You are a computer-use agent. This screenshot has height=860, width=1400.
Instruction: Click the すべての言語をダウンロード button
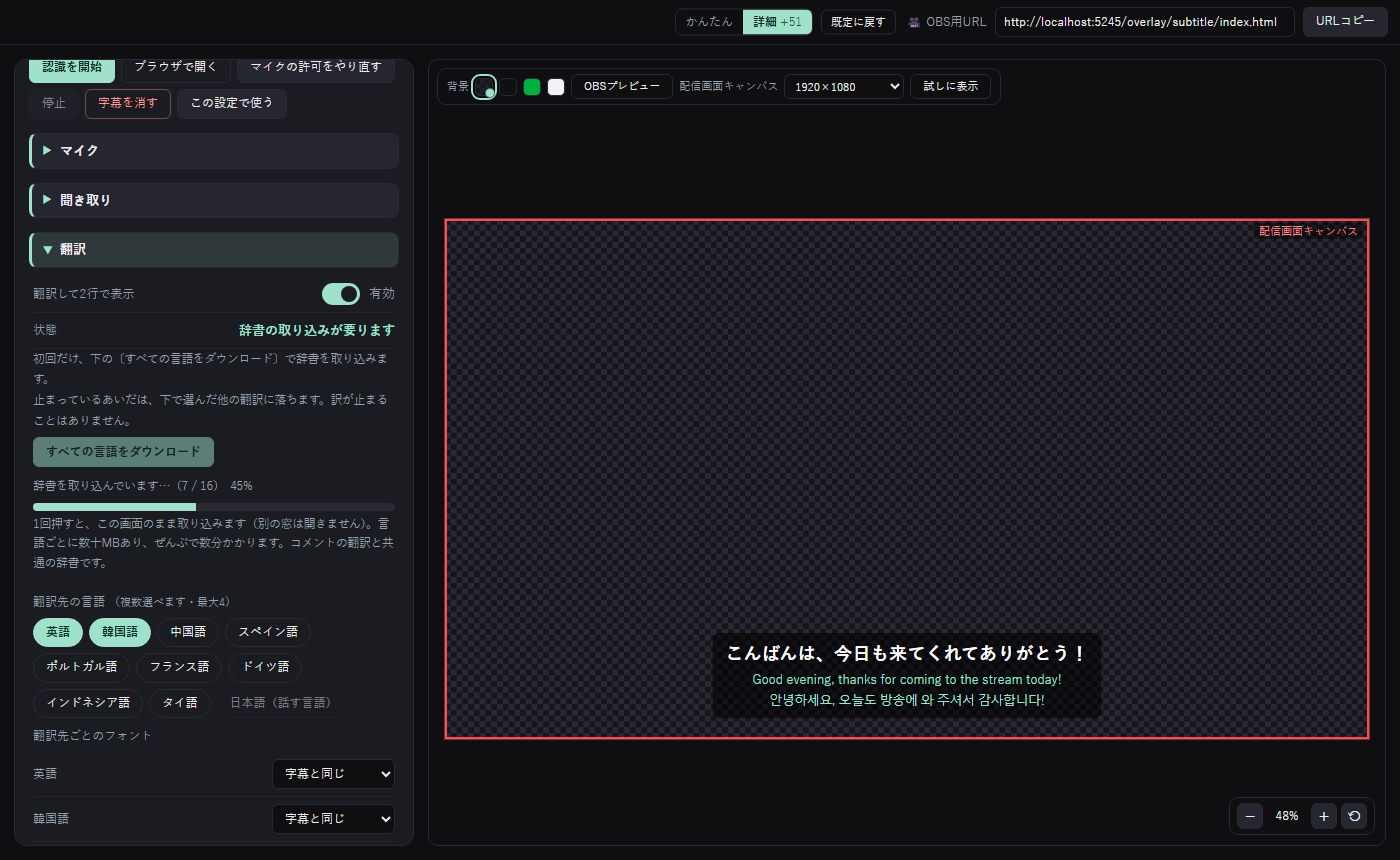124,452
